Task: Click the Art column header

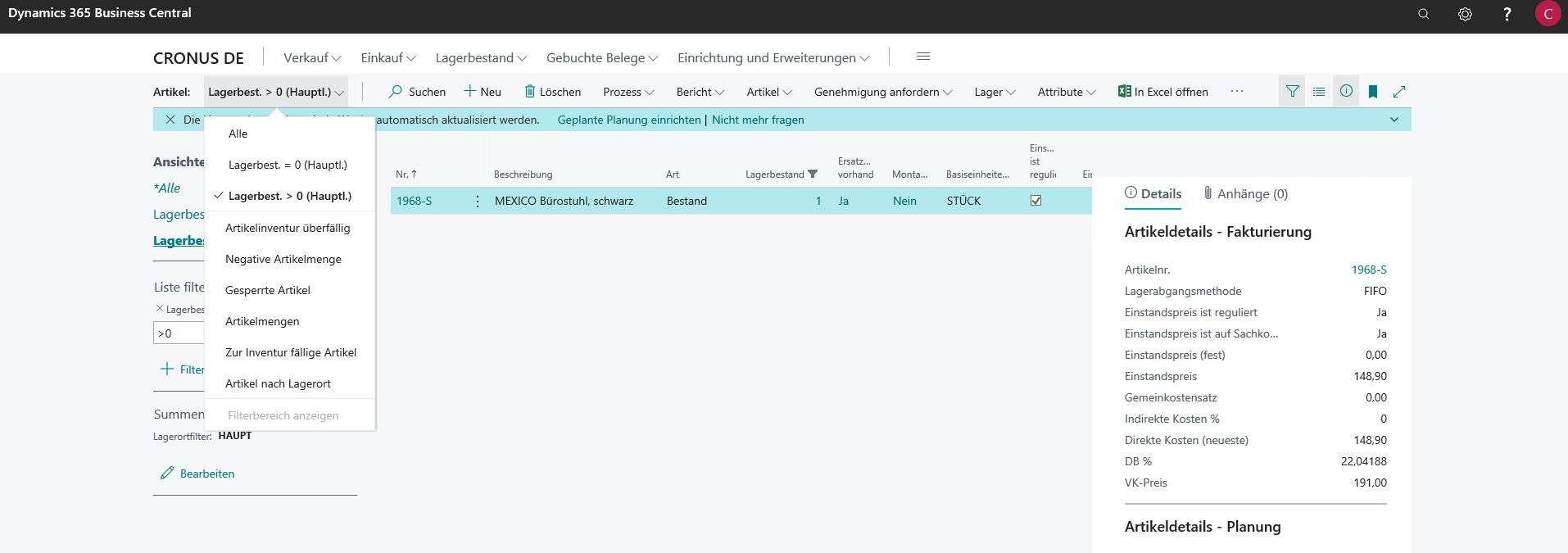Action: point(673,175)
